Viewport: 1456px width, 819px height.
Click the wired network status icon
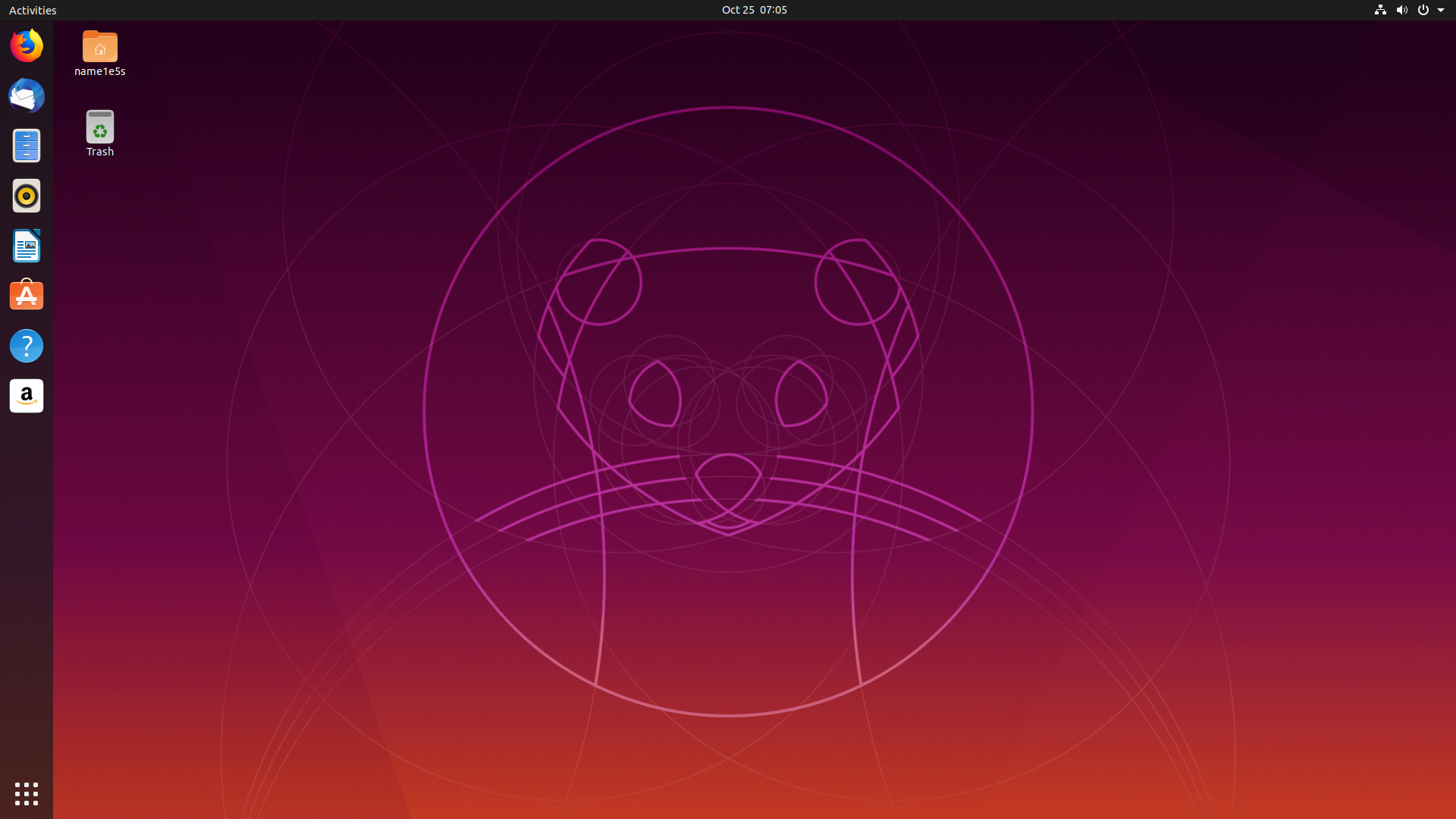(x=1380, y=10)
